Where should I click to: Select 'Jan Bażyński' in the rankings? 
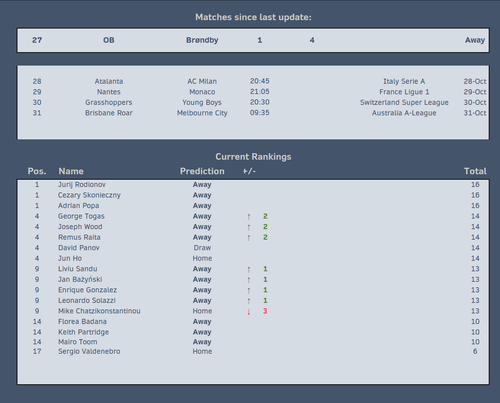coord(80,279)
